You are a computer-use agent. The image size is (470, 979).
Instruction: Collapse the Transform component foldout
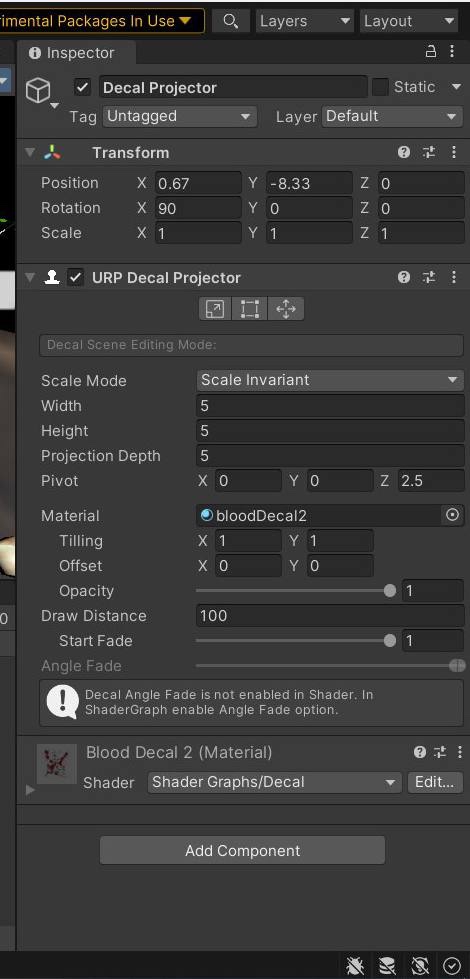pyautogui.click(x=29, y=152)
